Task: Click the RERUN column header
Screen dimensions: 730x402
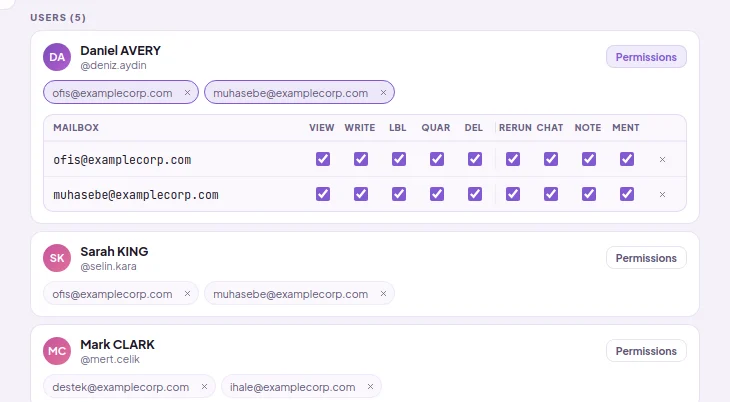Action: tap(515, 128)
